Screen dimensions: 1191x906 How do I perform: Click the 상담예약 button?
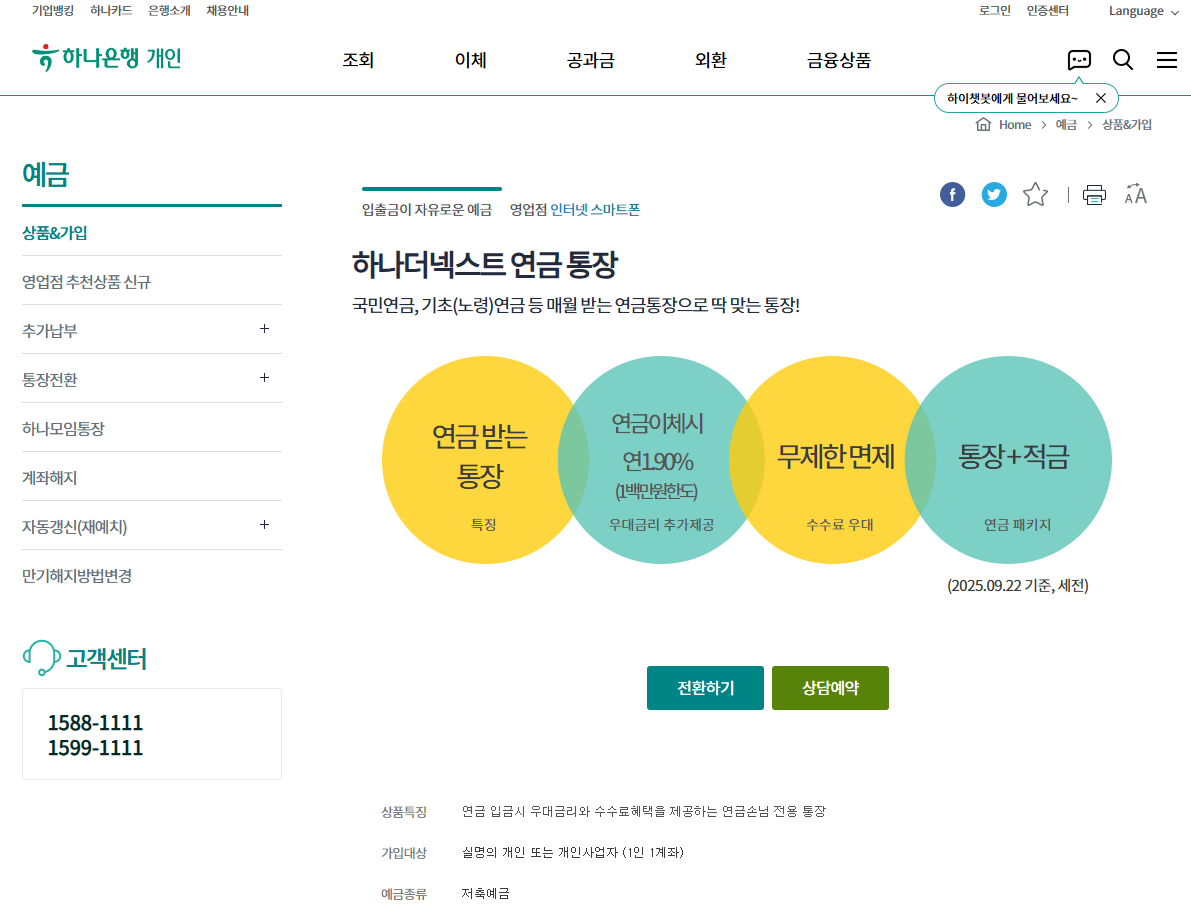(x=830, y=688)
